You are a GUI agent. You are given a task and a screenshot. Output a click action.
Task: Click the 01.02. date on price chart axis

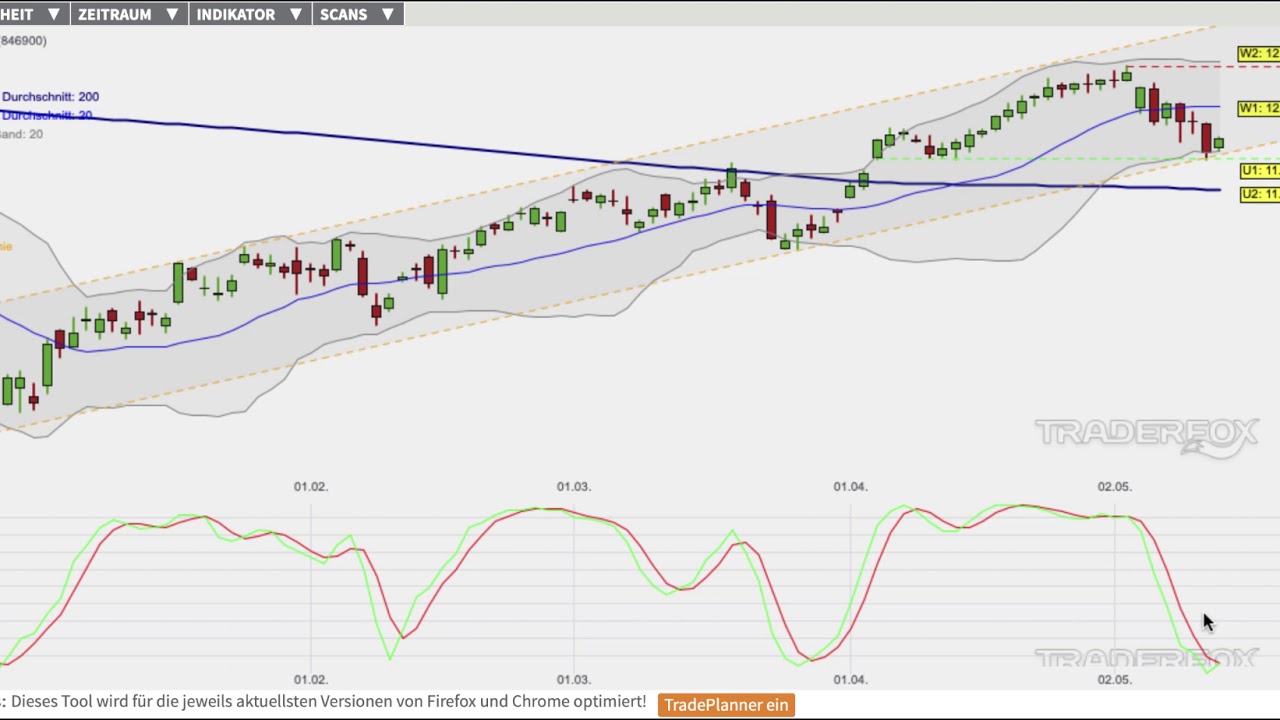point(310,487)
